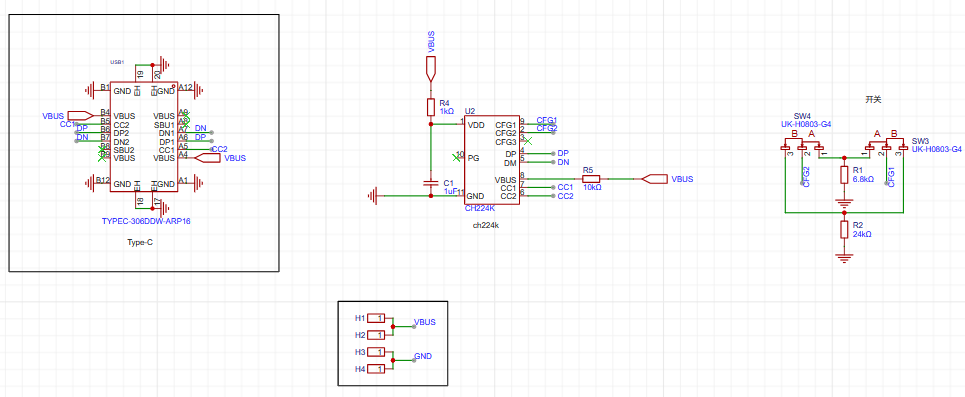Click resistor R4 1kΩ symbol
The image size is (965, 397).
click(431, 107)
